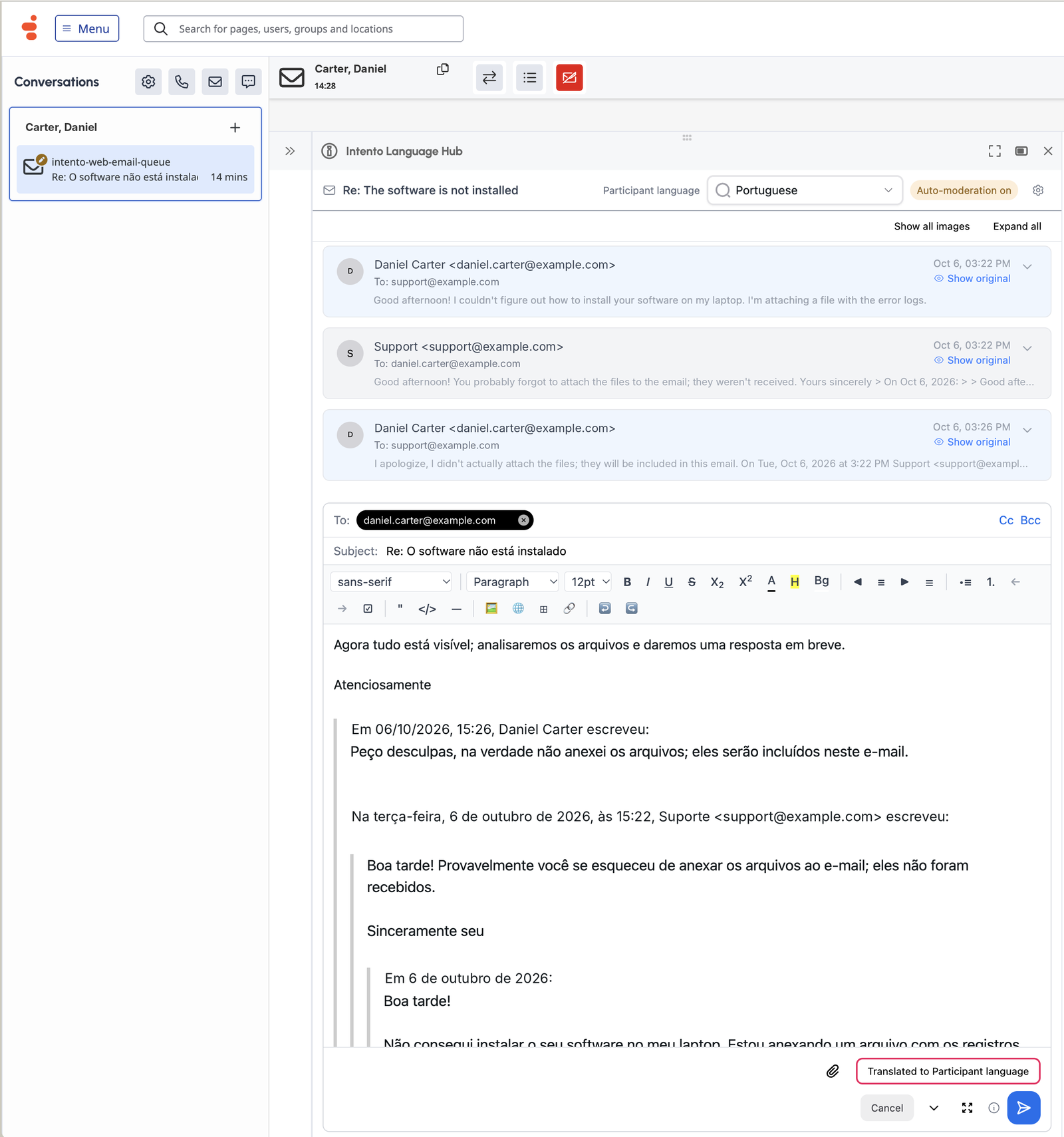Insert a block quote
The image size is (1064, 1137).
(400, 608)
